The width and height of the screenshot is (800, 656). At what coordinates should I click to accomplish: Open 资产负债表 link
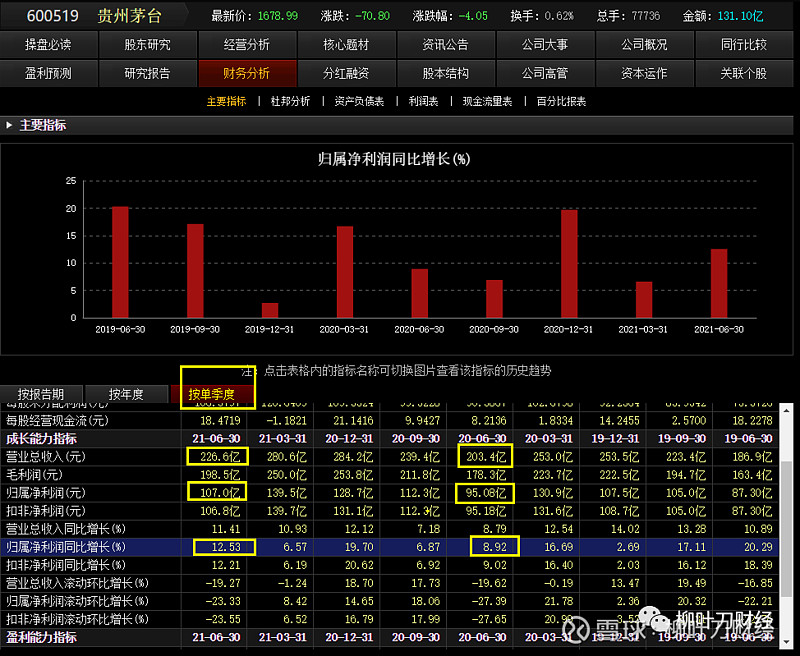tap(359, 102)
